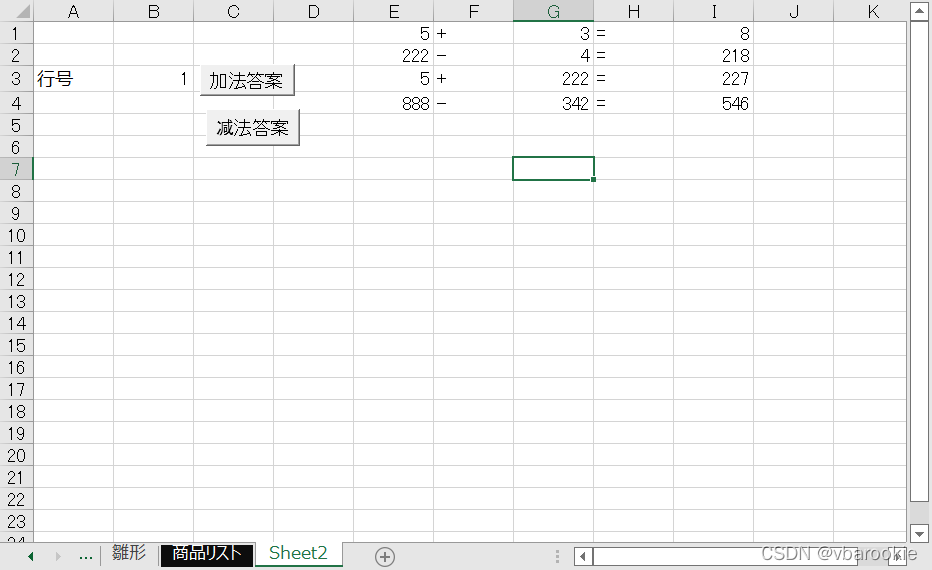Add a new sheet with plus icon
The height and width of the screenshot is (570, 932).
385,557
